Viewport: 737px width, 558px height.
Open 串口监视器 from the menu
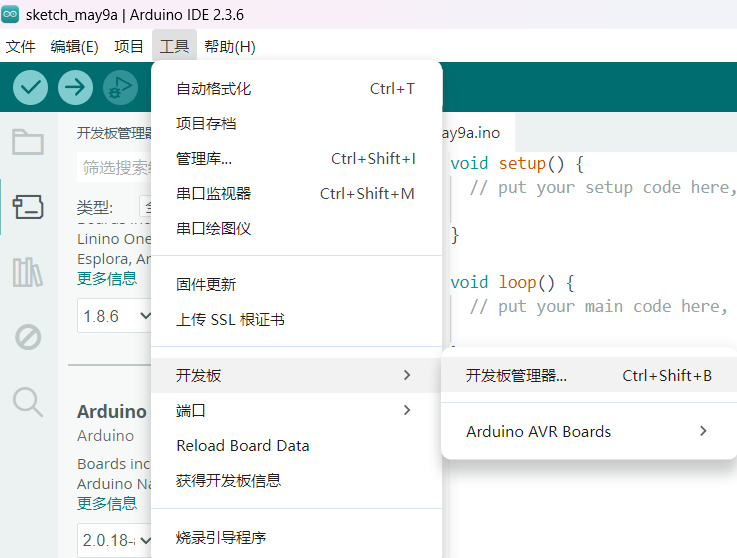pos(297,194)
